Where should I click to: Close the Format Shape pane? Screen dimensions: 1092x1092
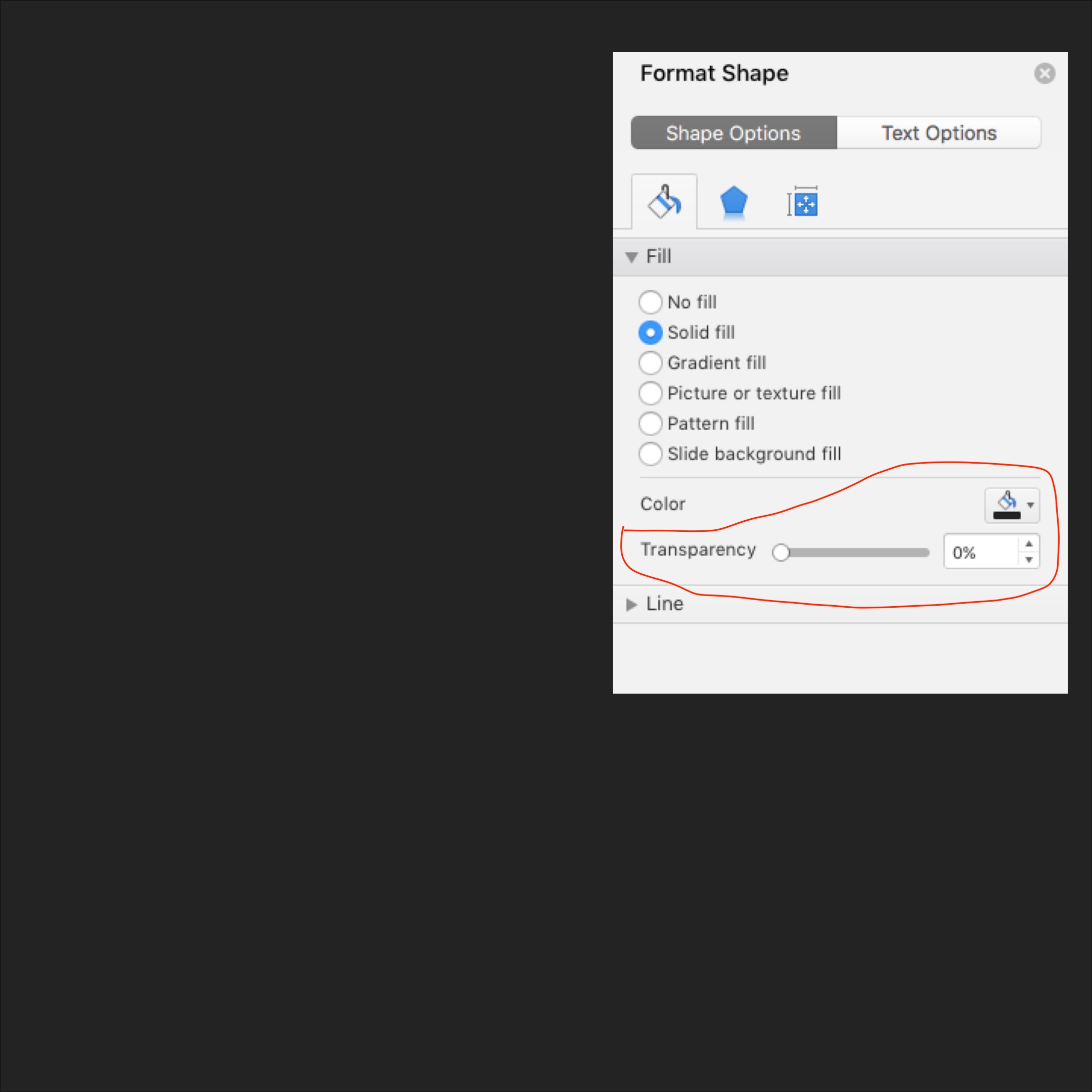pos(1044,73)
